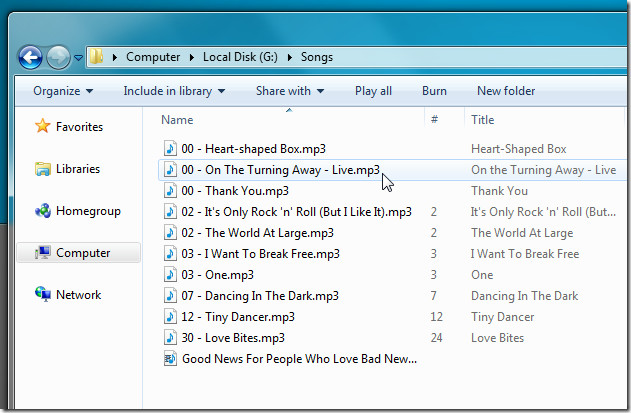This screenshot has height=413, width=631.
Task: Click music icon of The World At Large
Action: (x=170, y=232)
